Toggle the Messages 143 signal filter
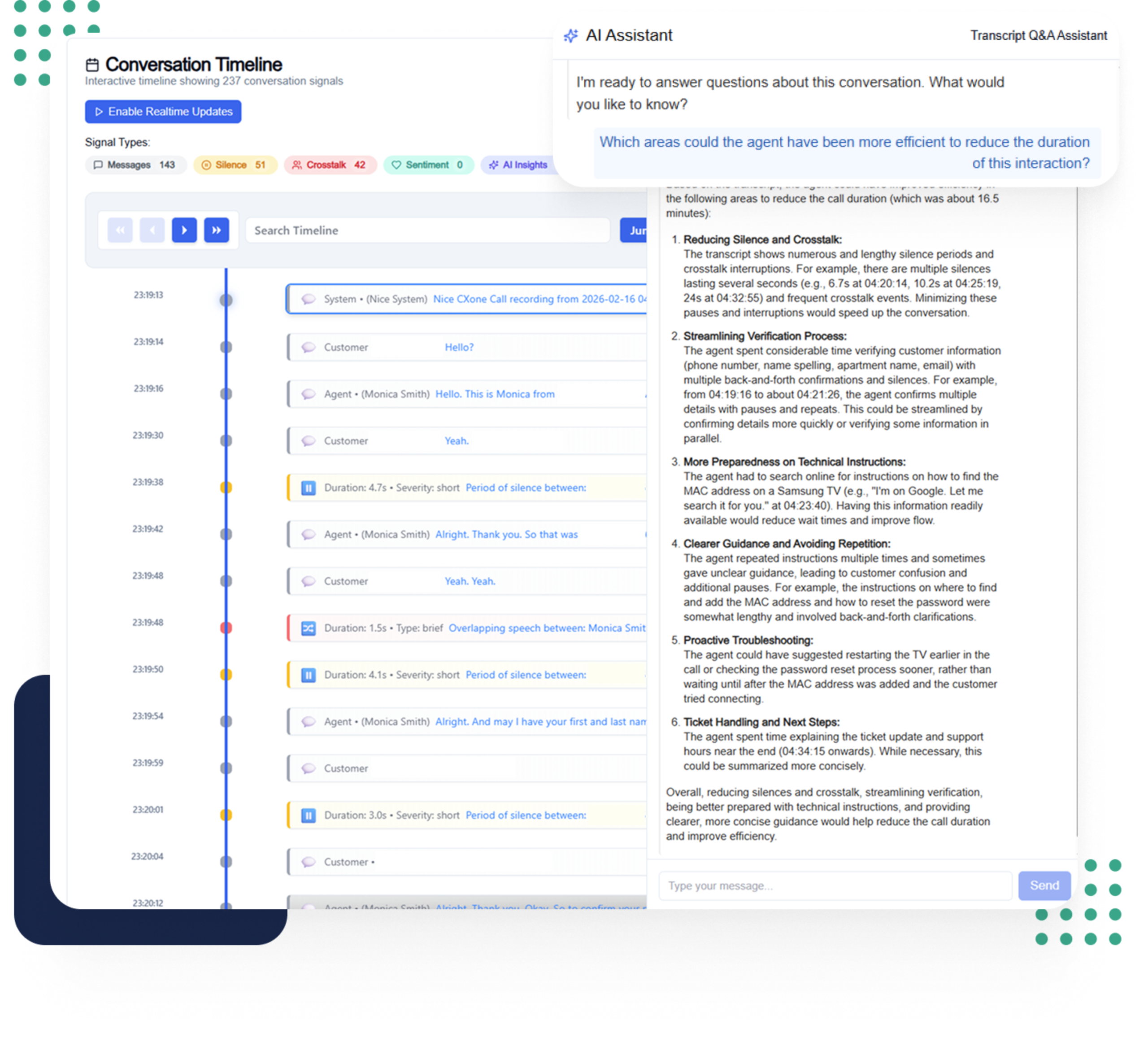Image resolution: width=1148 pixels, height=1042 pixels. pyautogui.click(x=135, y=165)
